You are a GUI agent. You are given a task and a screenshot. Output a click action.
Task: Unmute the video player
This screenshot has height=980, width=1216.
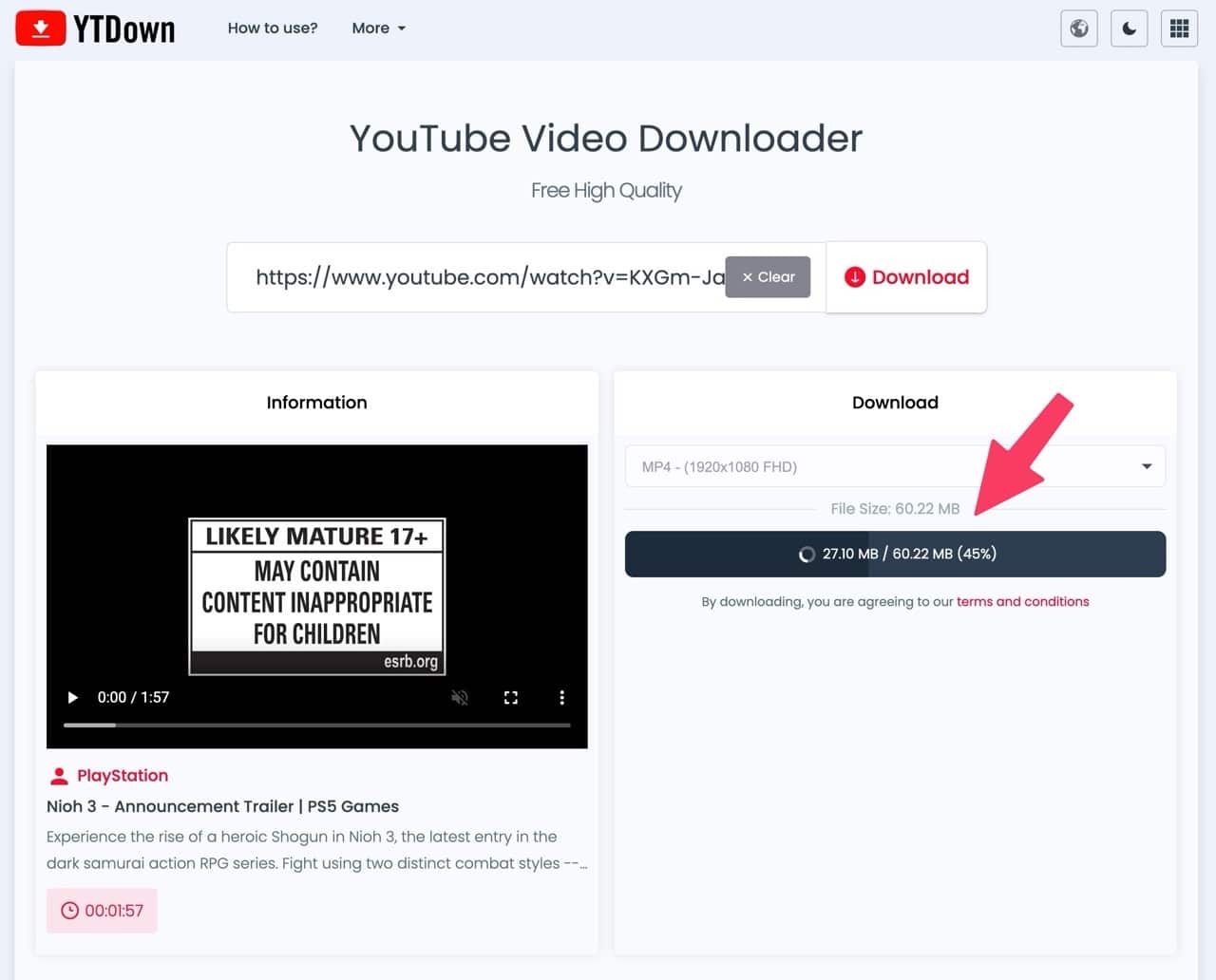(460, 698)
